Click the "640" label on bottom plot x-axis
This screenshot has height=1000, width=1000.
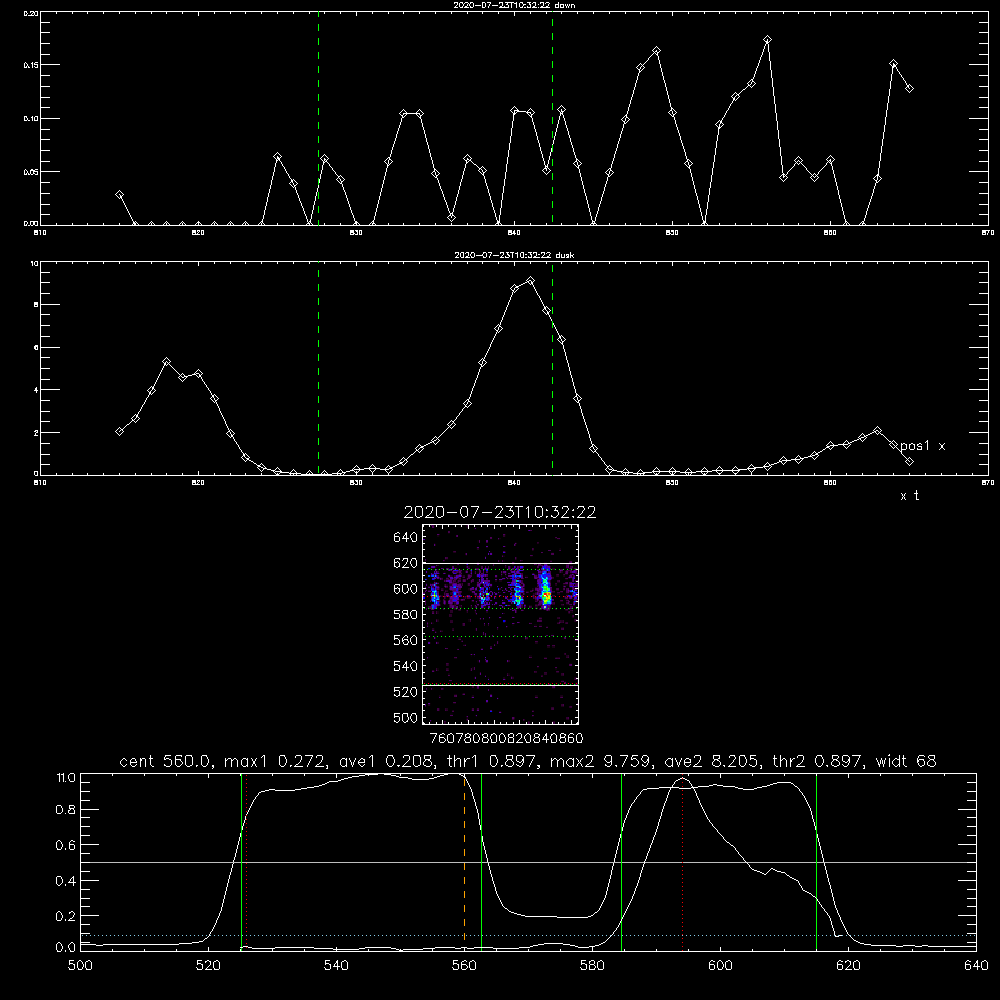(x=976, y=966)
